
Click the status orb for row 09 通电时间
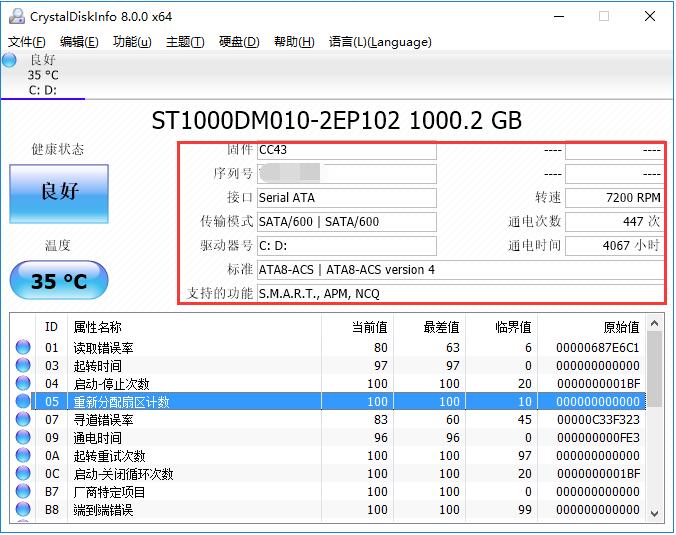coord(23,438)
